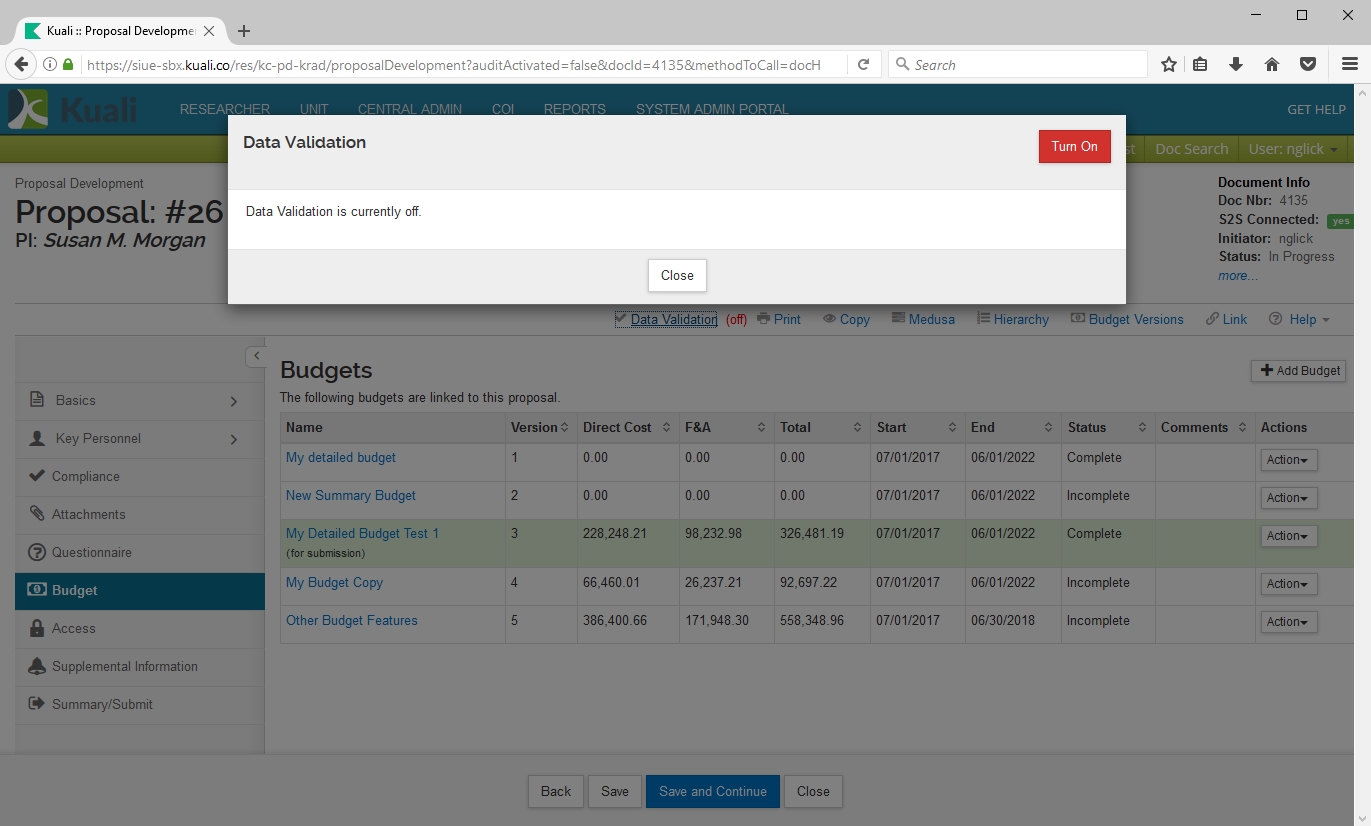Click the Copy eye icon
The width and height of the screenshot is (1371, 826).
click(830, 319)
